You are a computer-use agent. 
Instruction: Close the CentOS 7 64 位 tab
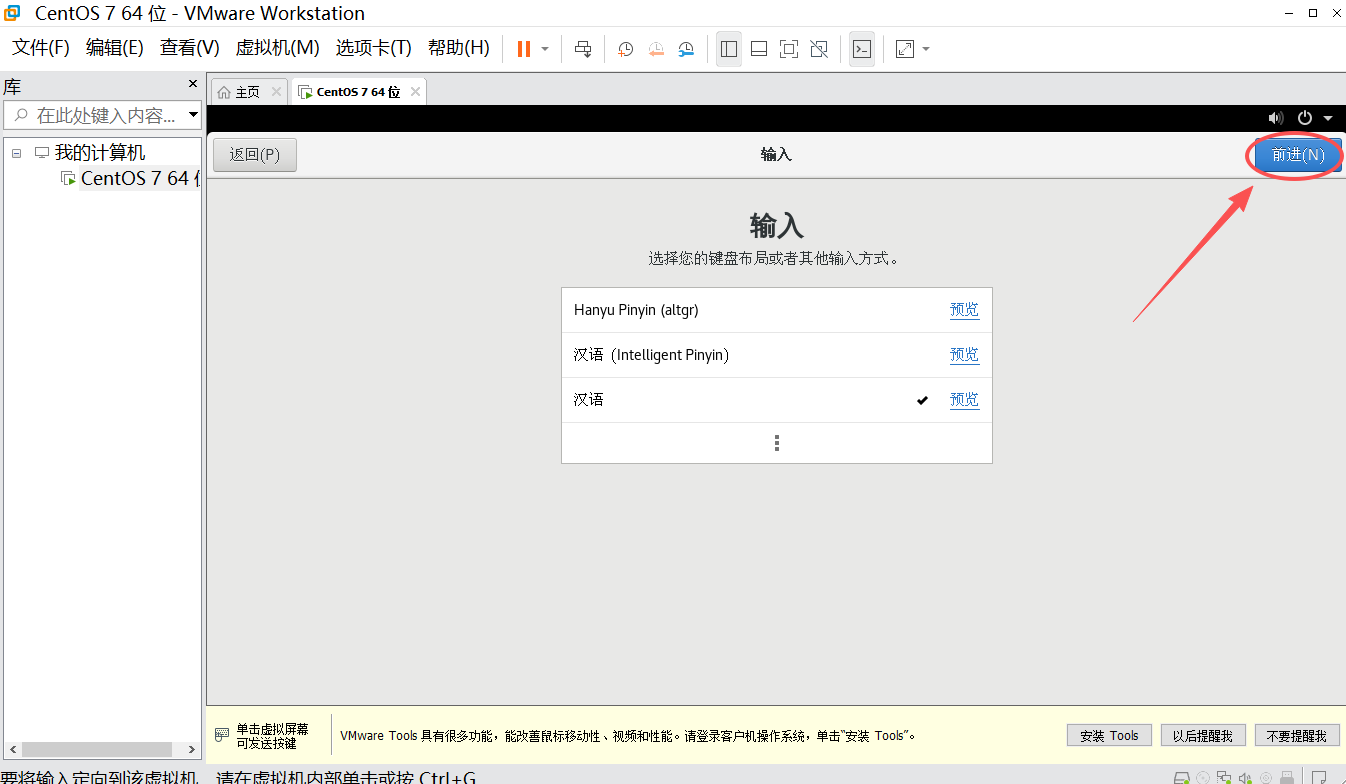pos(415,92)
